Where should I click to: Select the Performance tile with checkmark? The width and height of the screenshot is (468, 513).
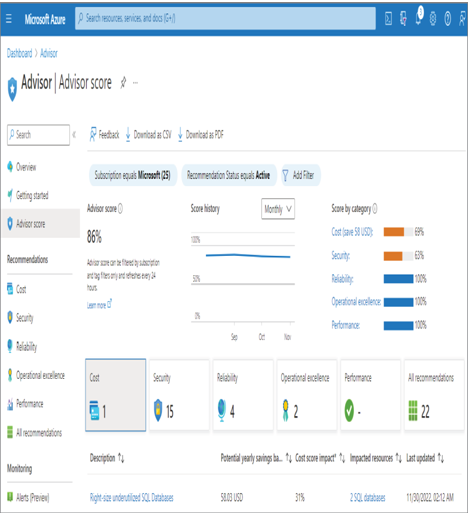(371, 395)
